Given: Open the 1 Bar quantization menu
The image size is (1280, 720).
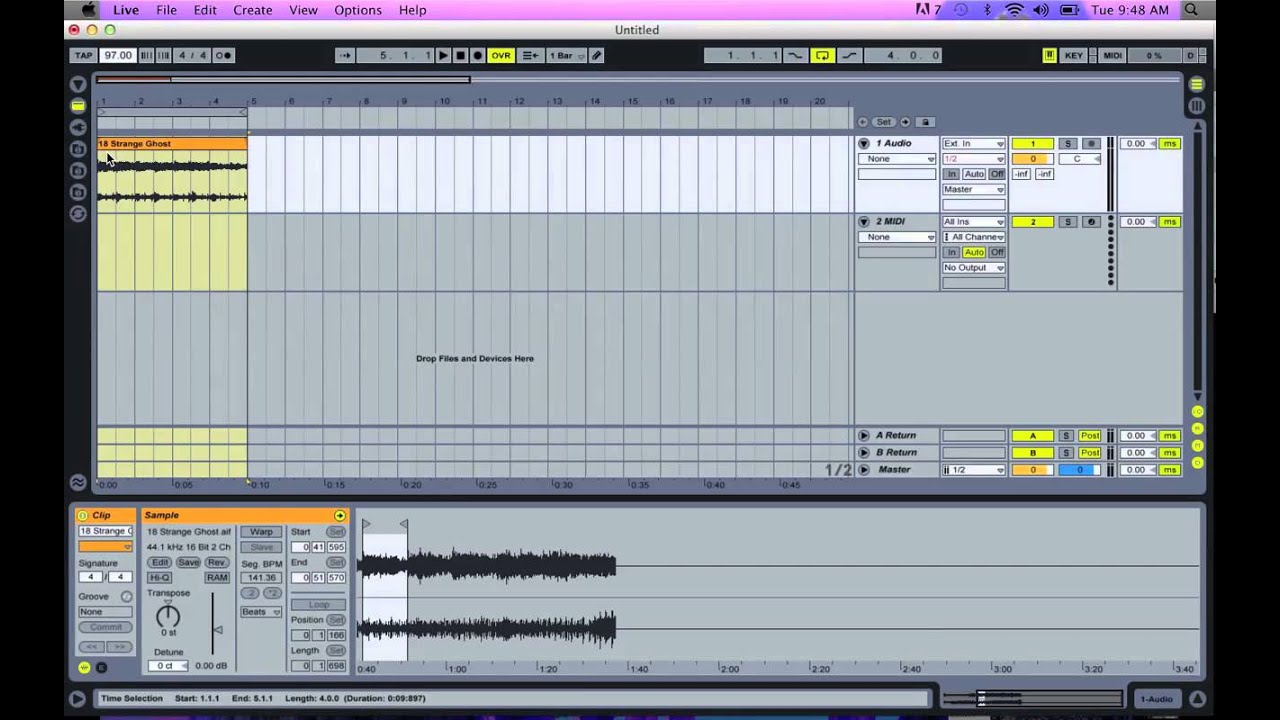Looking at the screenshot, I should (x=565, y=55).
